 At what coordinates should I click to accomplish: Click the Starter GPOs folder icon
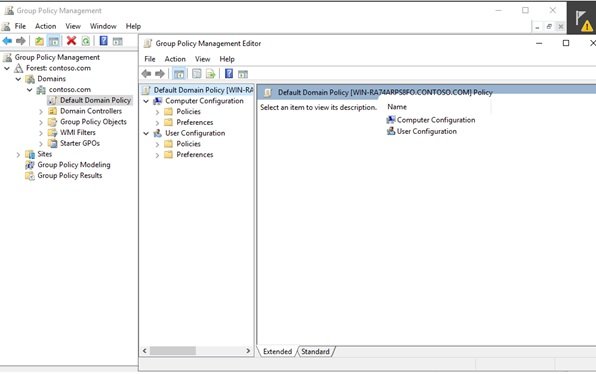[52, 143]
